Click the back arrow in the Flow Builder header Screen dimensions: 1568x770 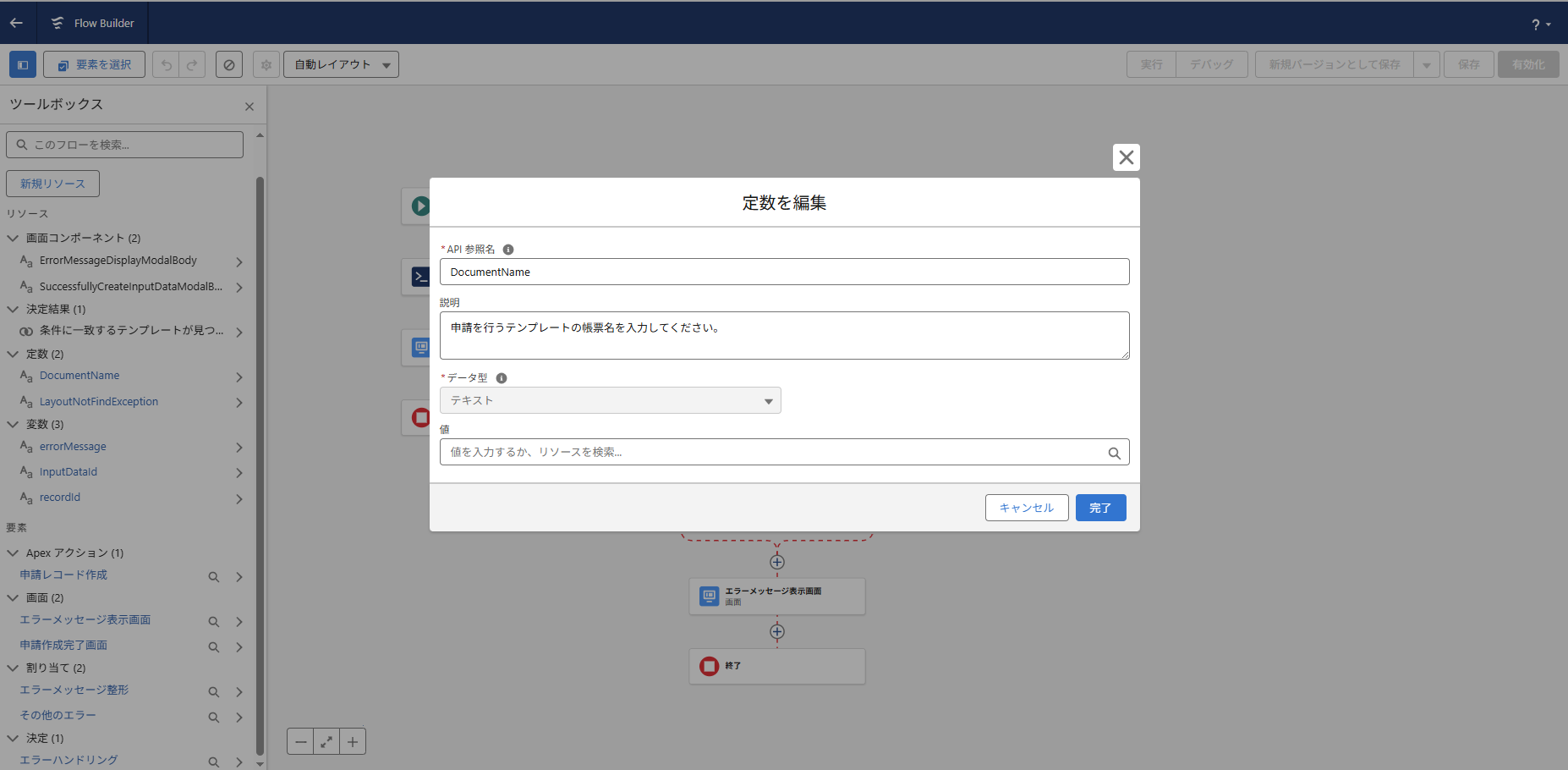(x=16, y=23)
